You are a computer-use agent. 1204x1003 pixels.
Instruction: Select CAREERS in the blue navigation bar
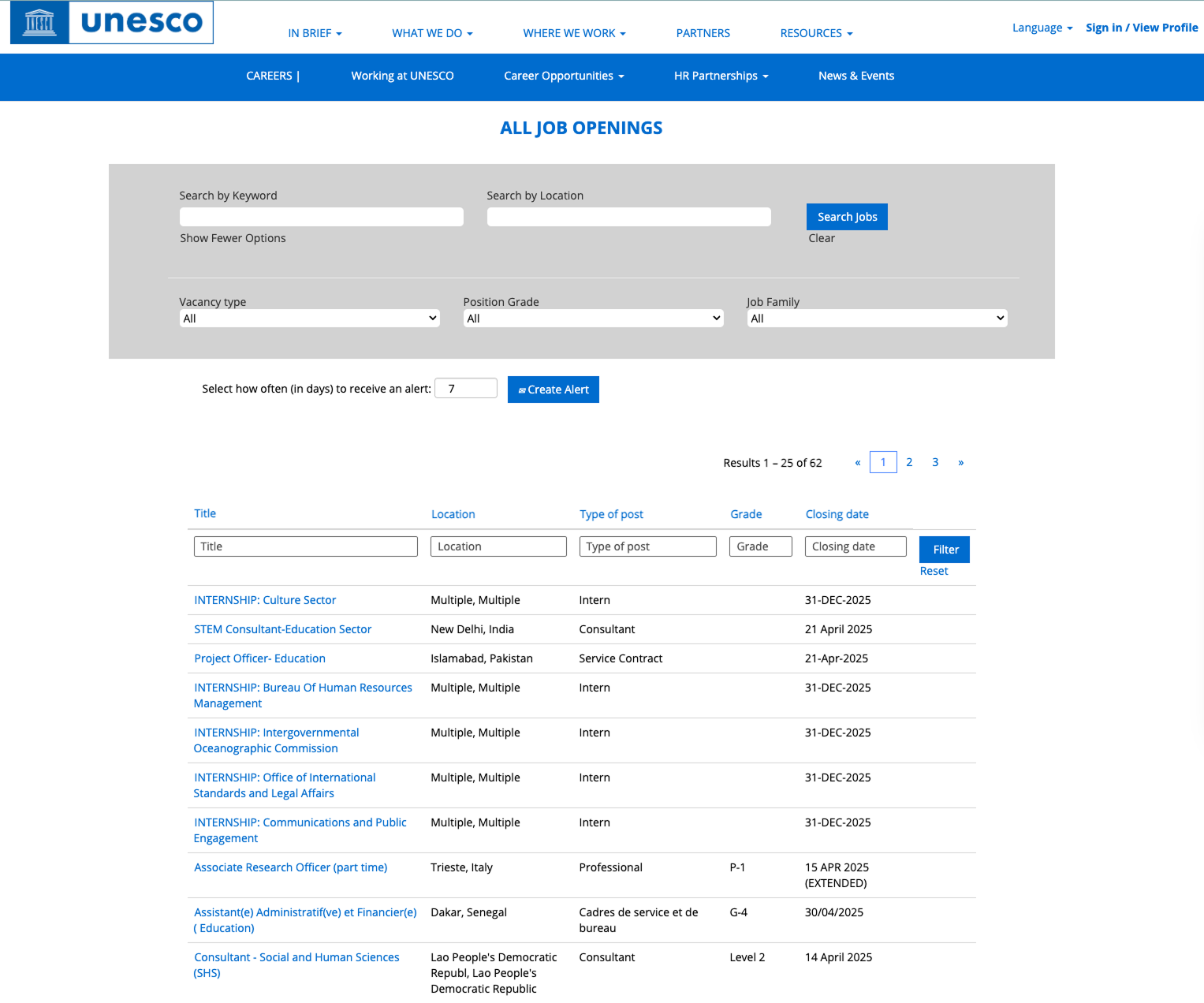tap(272, 76)
